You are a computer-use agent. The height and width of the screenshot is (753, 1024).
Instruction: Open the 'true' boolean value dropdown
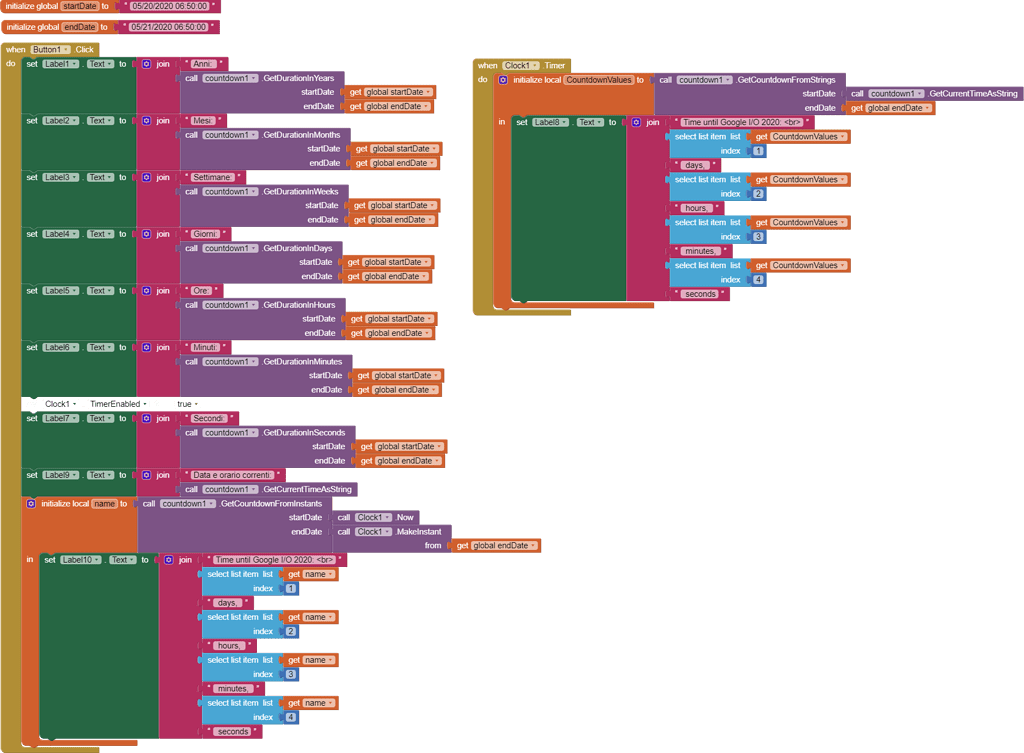187,404
